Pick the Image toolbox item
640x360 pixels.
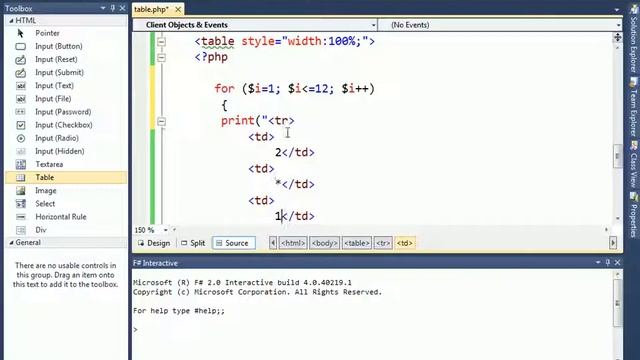click(x=66, y=191)
